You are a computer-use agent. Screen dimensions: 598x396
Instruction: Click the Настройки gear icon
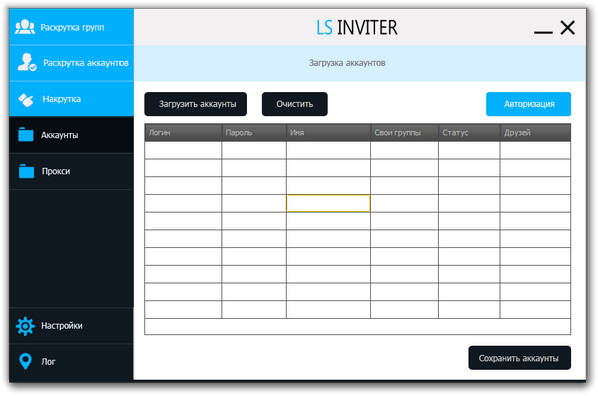point(25,326)
